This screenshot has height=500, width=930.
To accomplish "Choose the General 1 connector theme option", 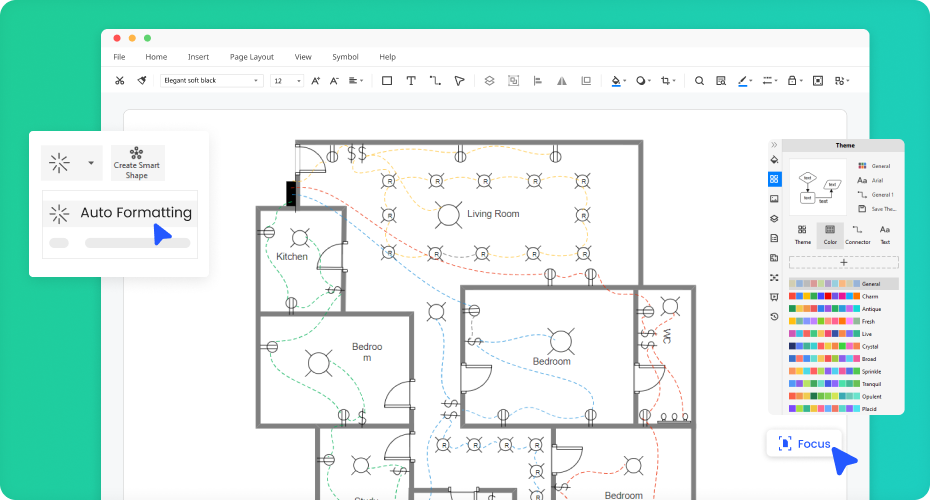I will tap(875, 195).
